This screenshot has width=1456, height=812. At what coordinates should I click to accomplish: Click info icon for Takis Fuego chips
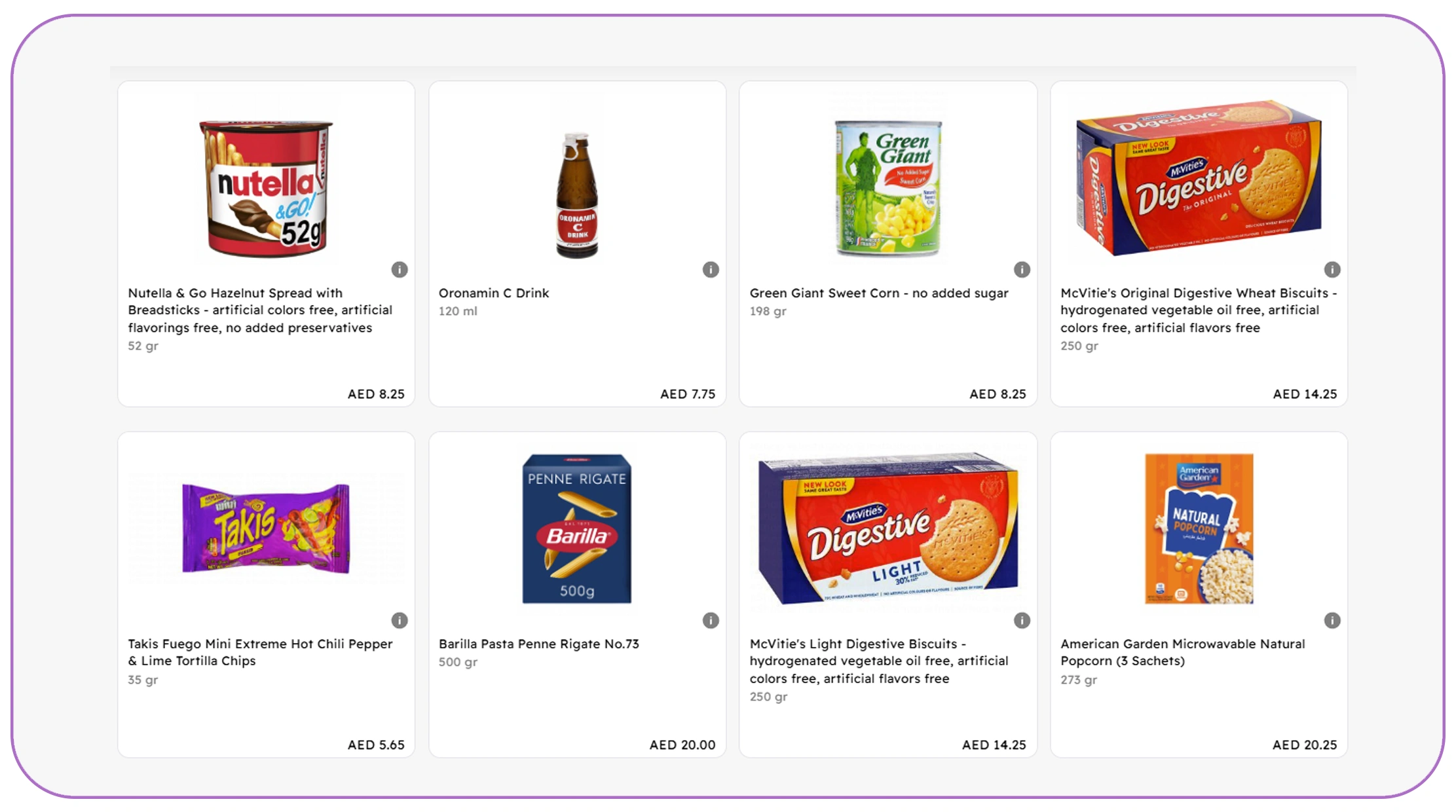click(x=399, y=620)
